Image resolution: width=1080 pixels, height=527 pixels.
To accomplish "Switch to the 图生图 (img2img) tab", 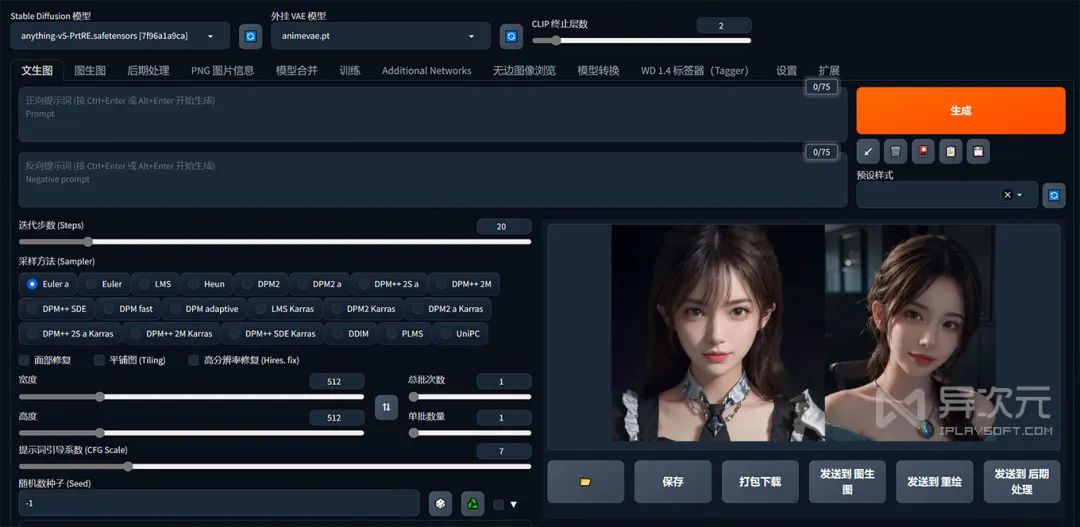I will click(90, 70).
